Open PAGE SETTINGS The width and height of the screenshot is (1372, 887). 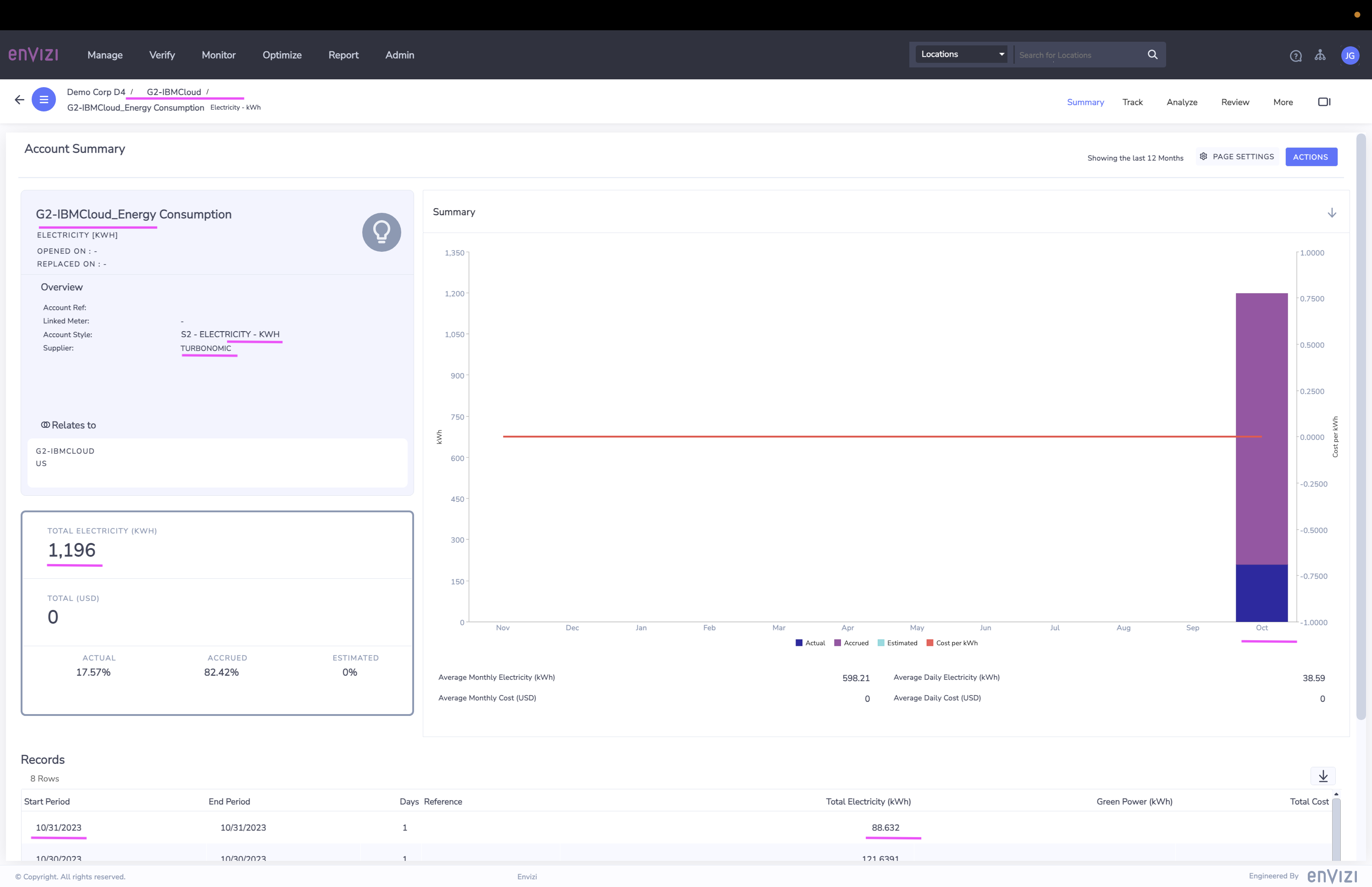tap(1237, 157)
